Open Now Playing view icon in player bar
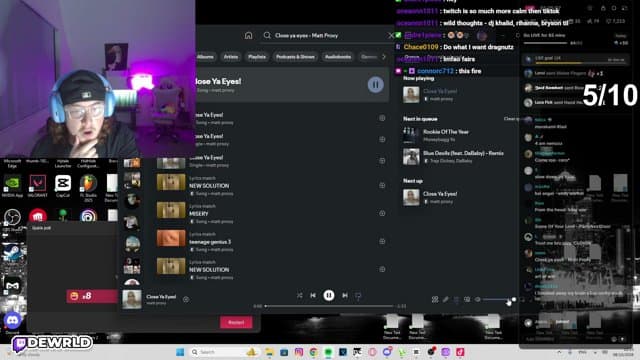The height and width of the screenshot is (360, 640). [435, 300]
